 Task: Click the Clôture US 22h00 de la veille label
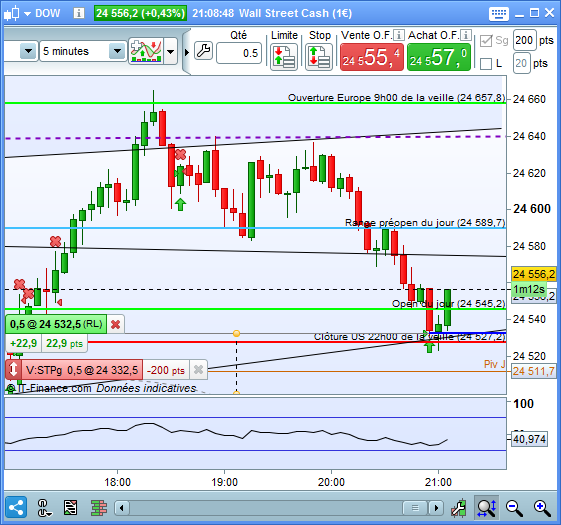click(409, 337)
